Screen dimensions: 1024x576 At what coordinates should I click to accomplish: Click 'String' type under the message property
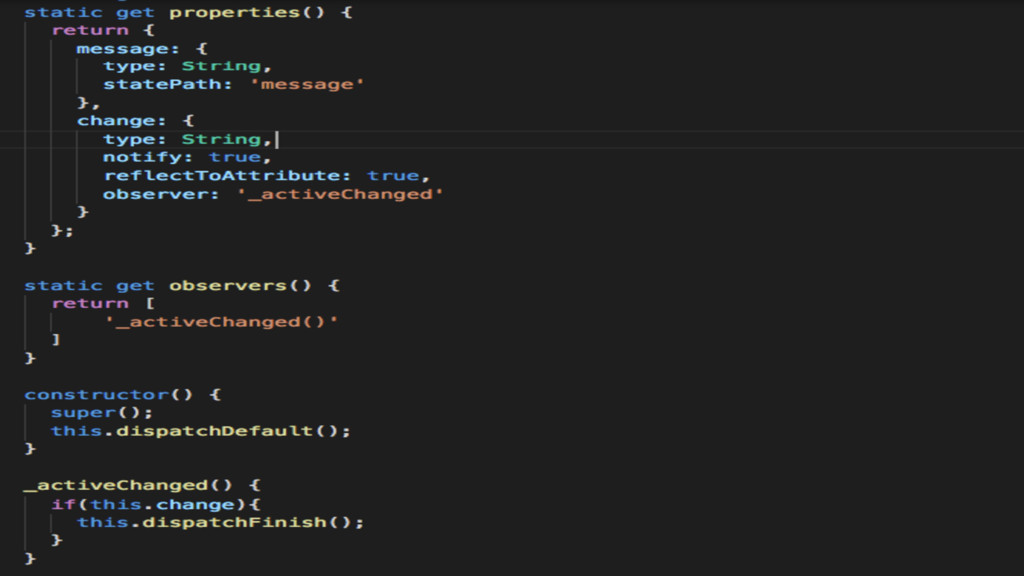(x=221, y=67)
